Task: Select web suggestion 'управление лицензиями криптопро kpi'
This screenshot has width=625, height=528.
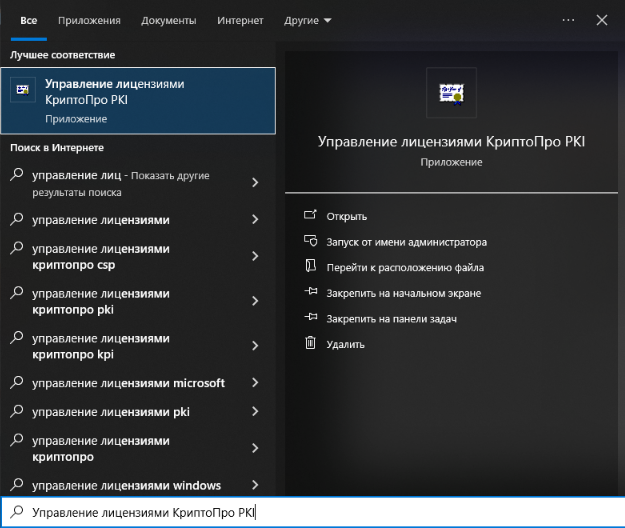Action: coord(100,346)
